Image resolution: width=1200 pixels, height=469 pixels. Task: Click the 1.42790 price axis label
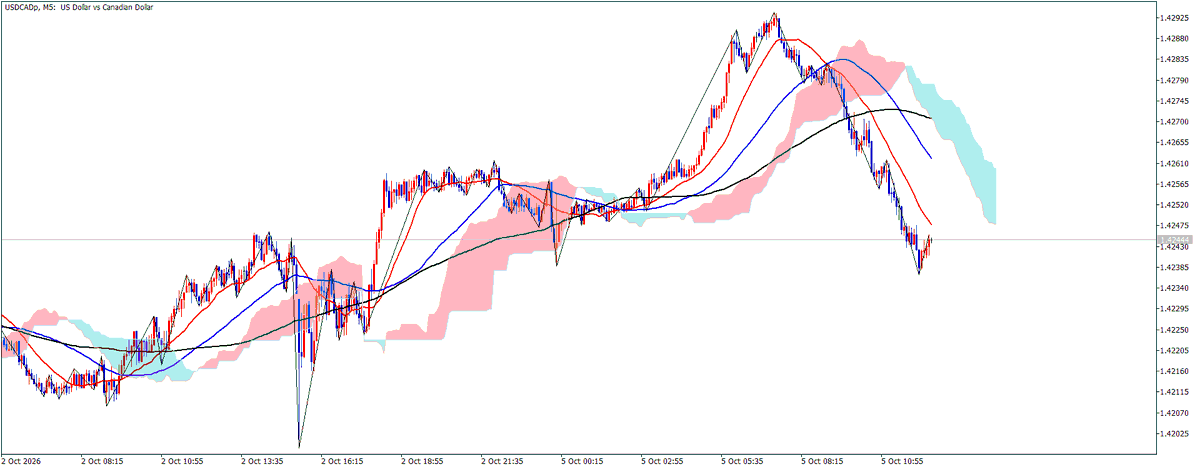pyautogui.click(x=1175, y=80)
